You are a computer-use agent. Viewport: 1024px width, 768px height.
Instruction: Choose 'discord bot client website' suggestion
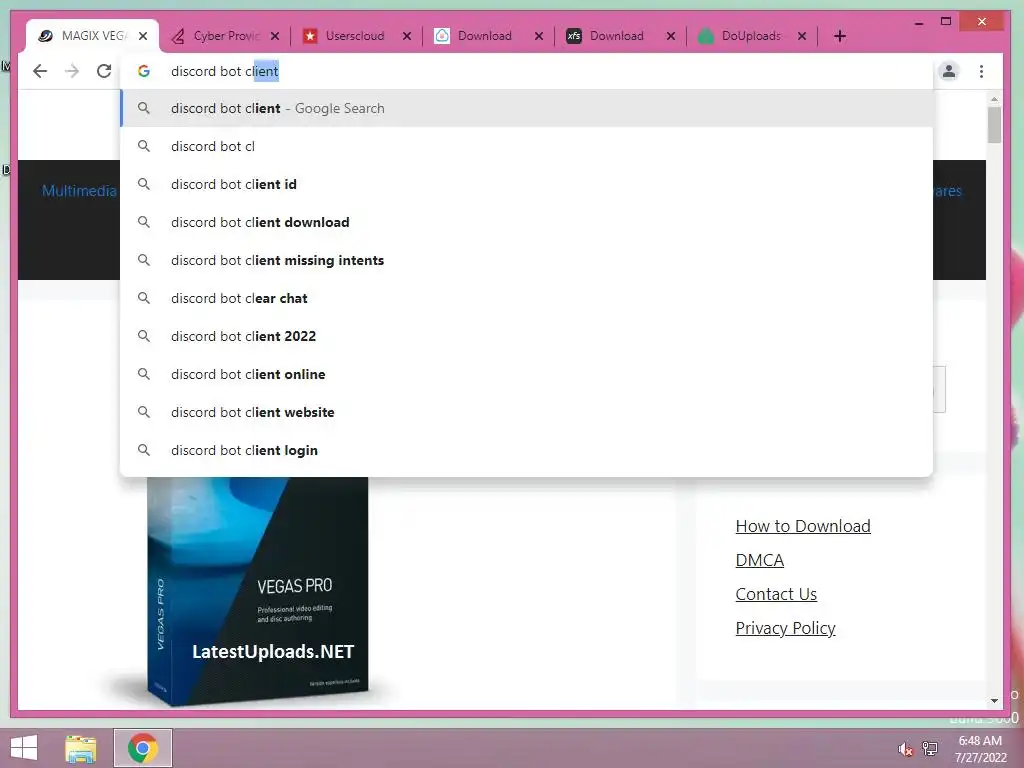click(x=526, y=412)
